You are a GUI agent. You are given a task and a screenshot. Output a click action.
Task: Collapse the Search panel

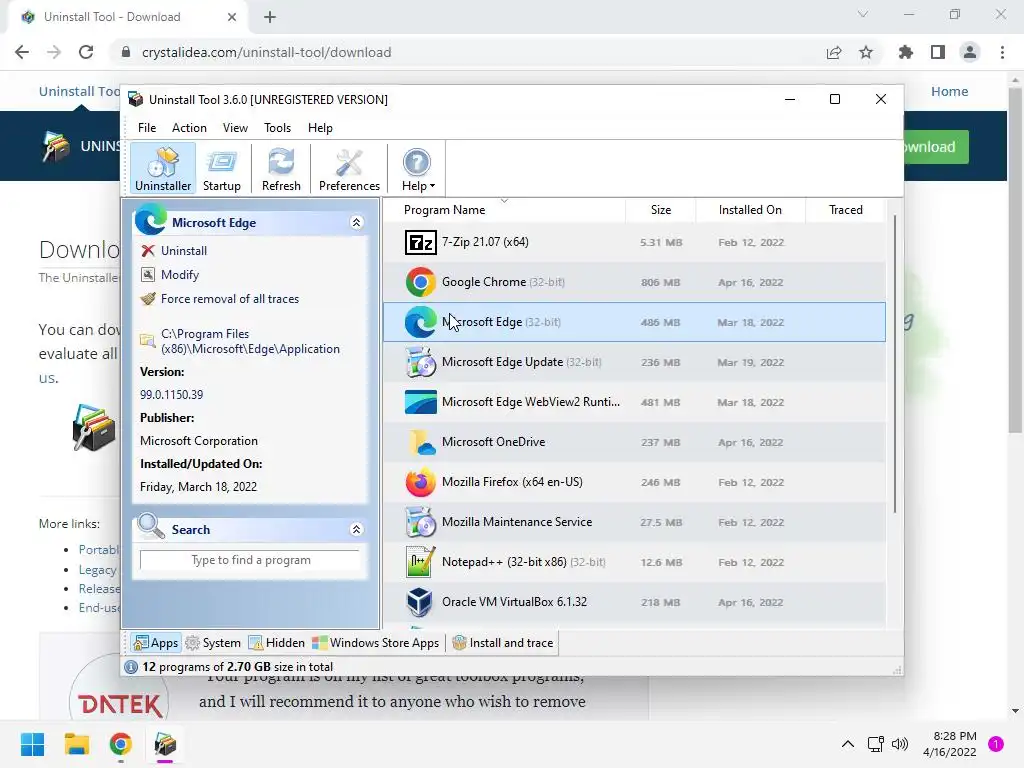(x=357, y=530)
